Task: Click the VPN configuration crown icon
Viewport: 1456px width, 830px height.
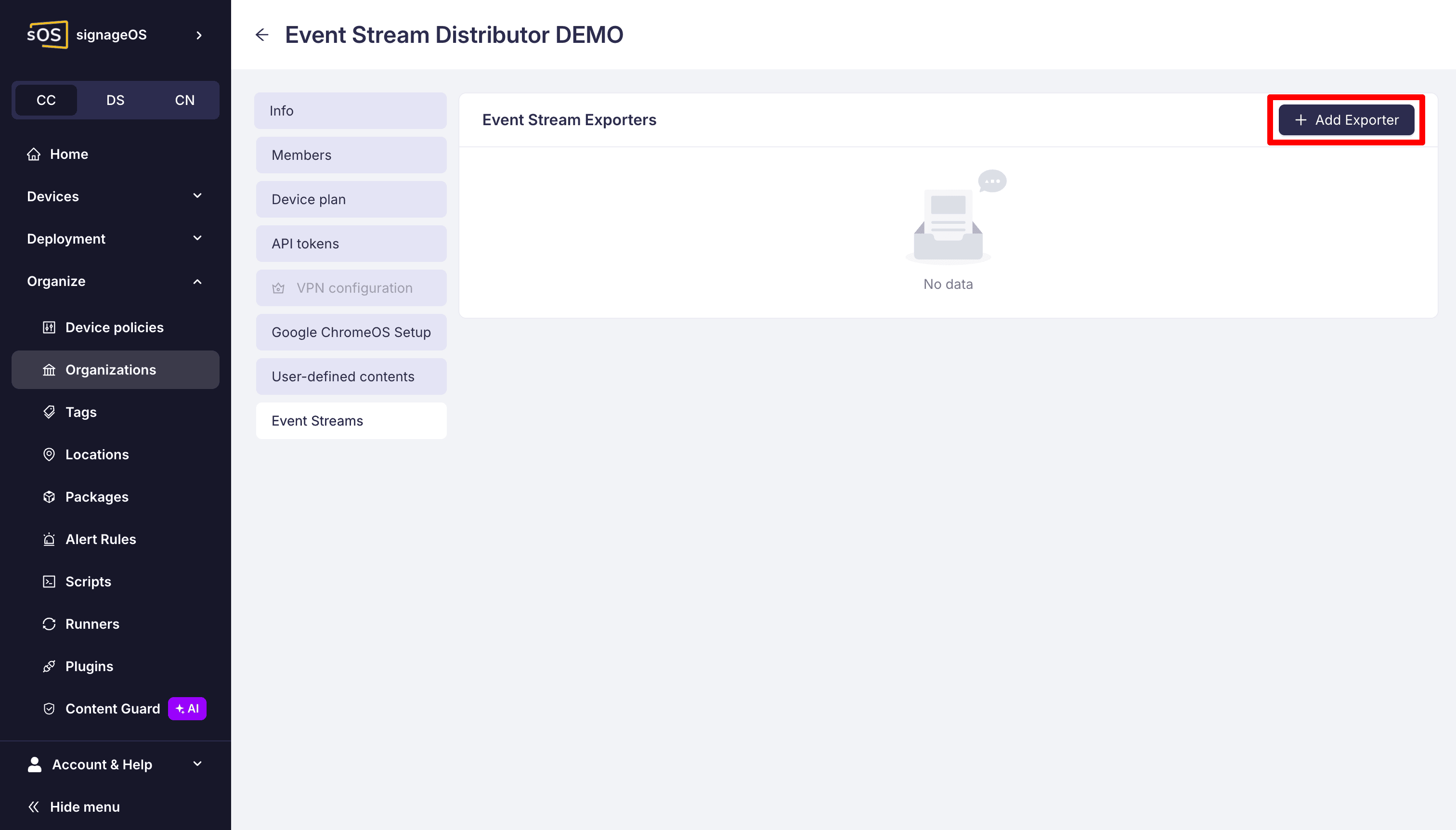Action: [x=278, y=288]
